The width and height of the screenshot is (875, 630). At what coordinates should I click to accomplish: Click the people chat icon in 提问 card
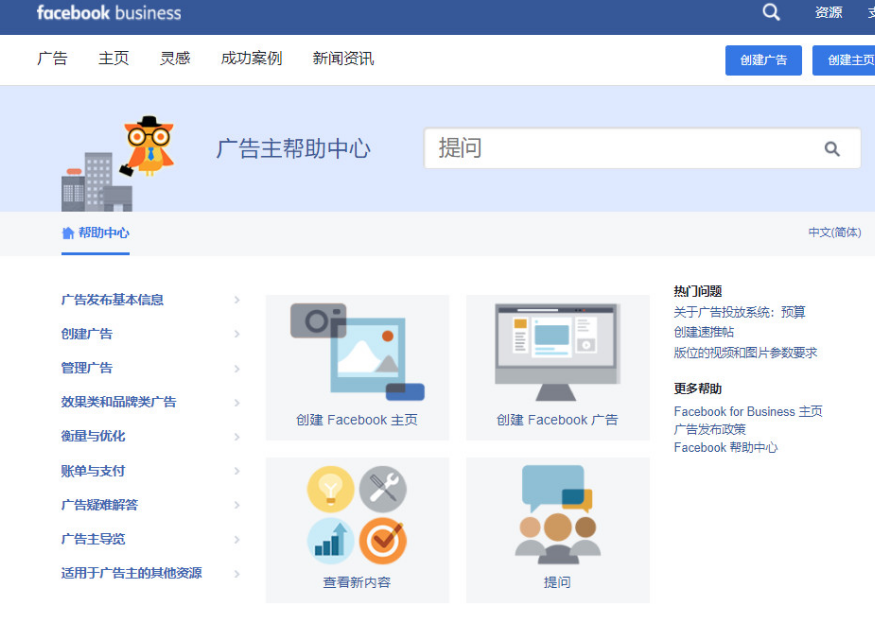(x=557, y=514)
